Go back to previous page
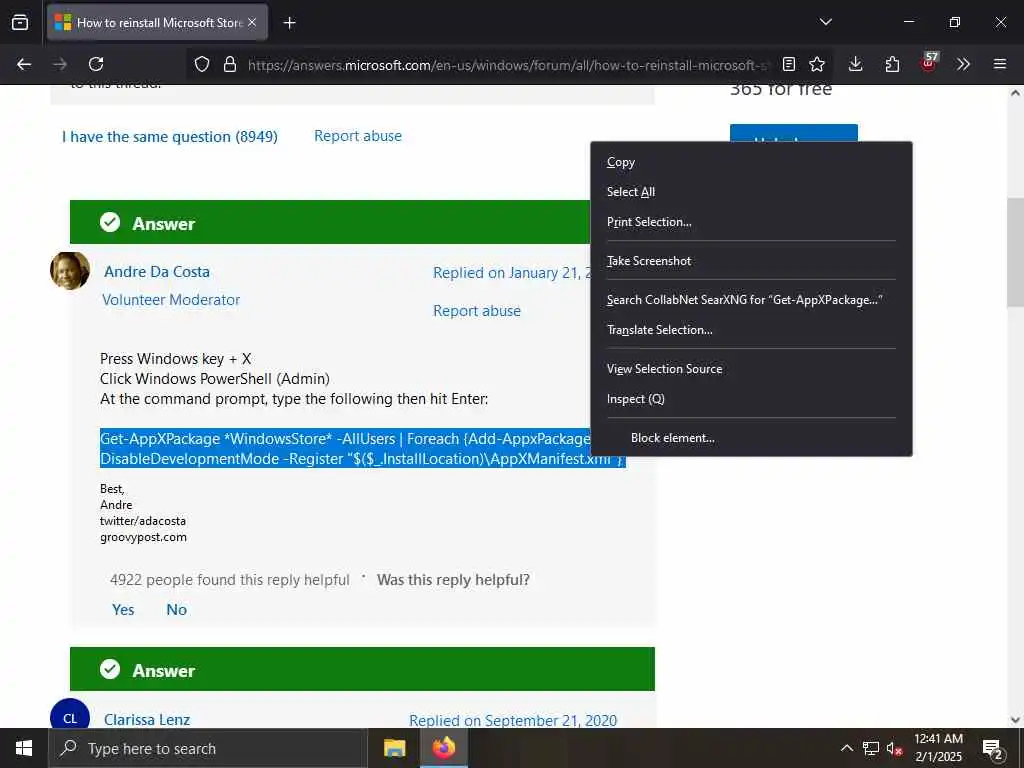The height and width of the screenshot is (768, 1024). tap(24, 64)
